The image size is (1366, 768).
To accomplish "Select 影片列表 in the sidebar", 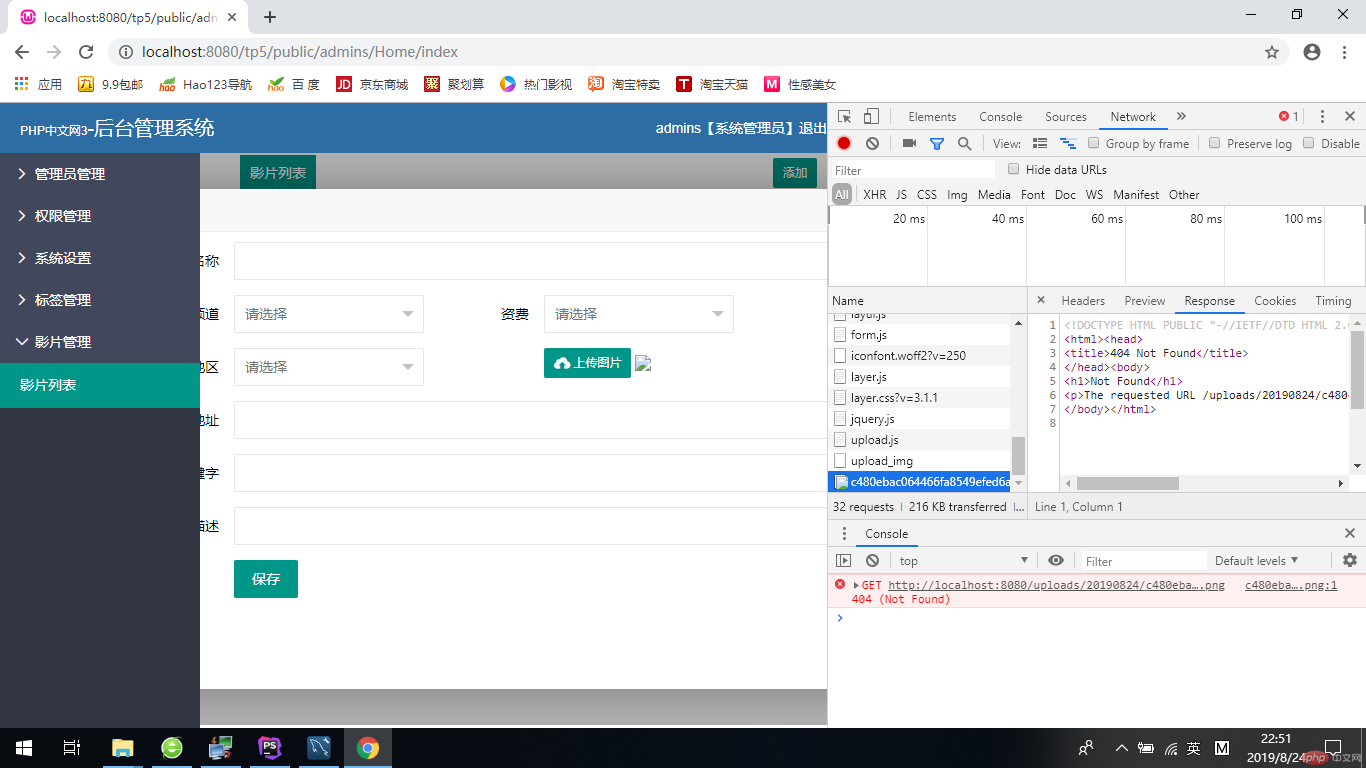I will pyautogui.click(x=100, y=385).
